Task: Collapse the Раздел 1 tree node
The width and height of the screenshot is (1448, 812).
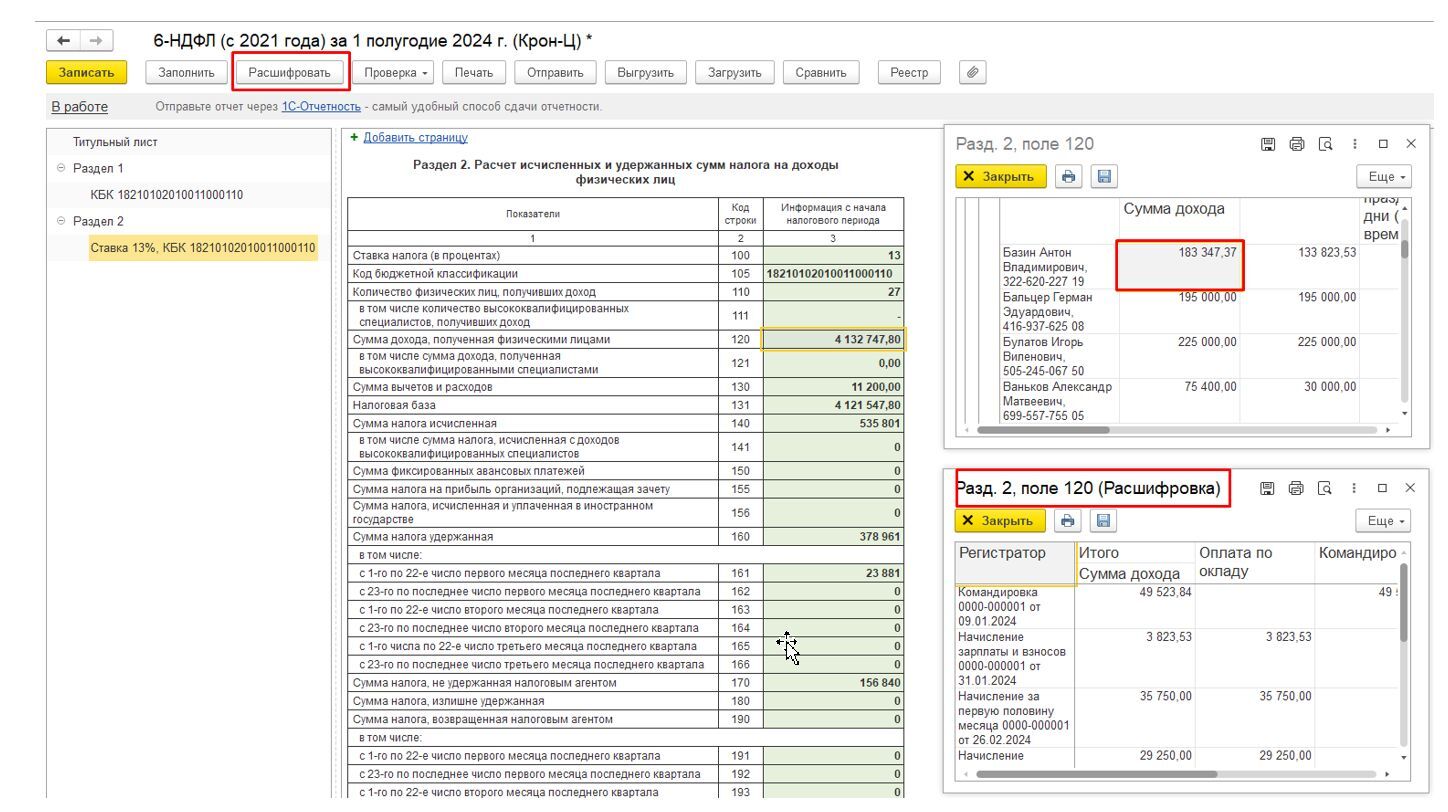Action: pyautogui.click(x=62, y=169)
